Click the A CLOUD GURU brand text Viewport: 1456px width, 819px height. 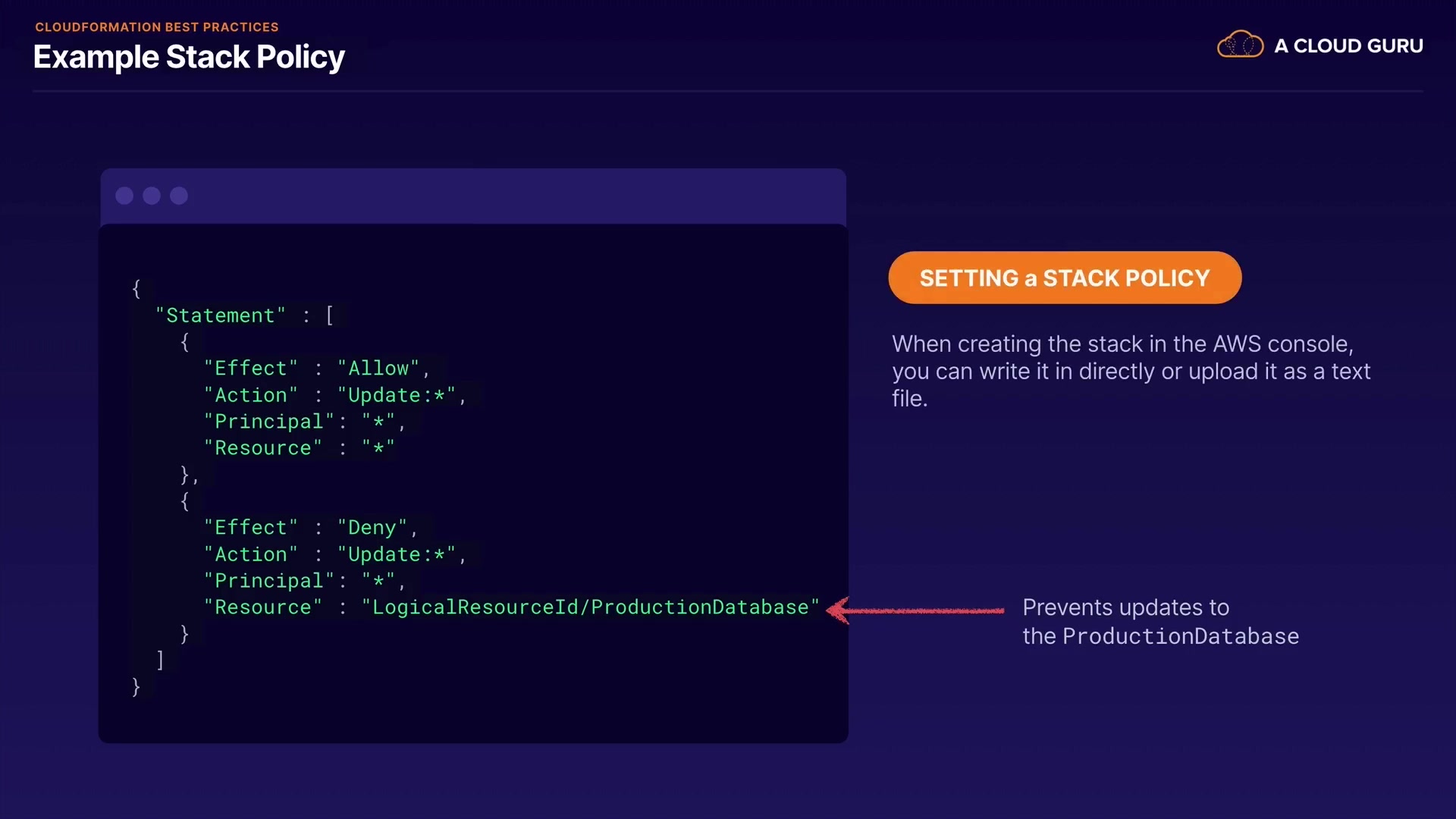pos(1348,46)
